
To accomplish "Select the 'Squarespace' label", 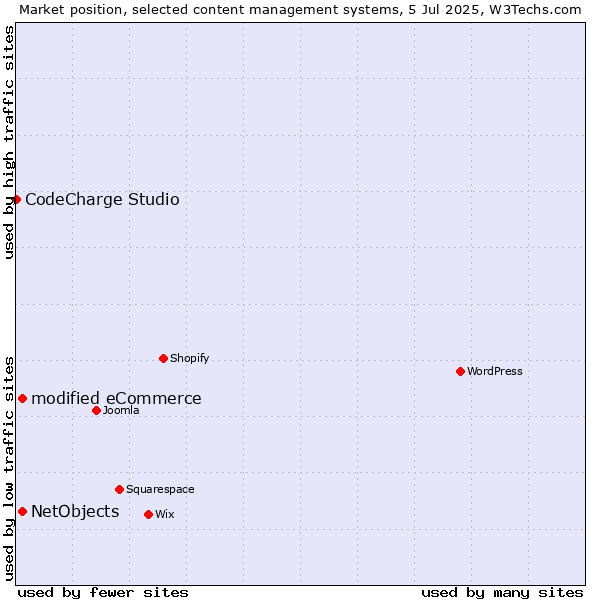I will coord(160,489).
